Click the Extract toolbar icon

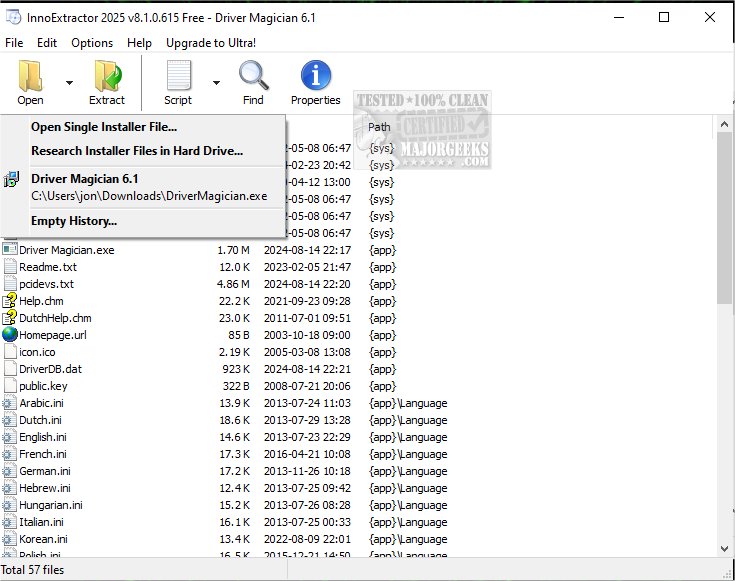(107, 76)
